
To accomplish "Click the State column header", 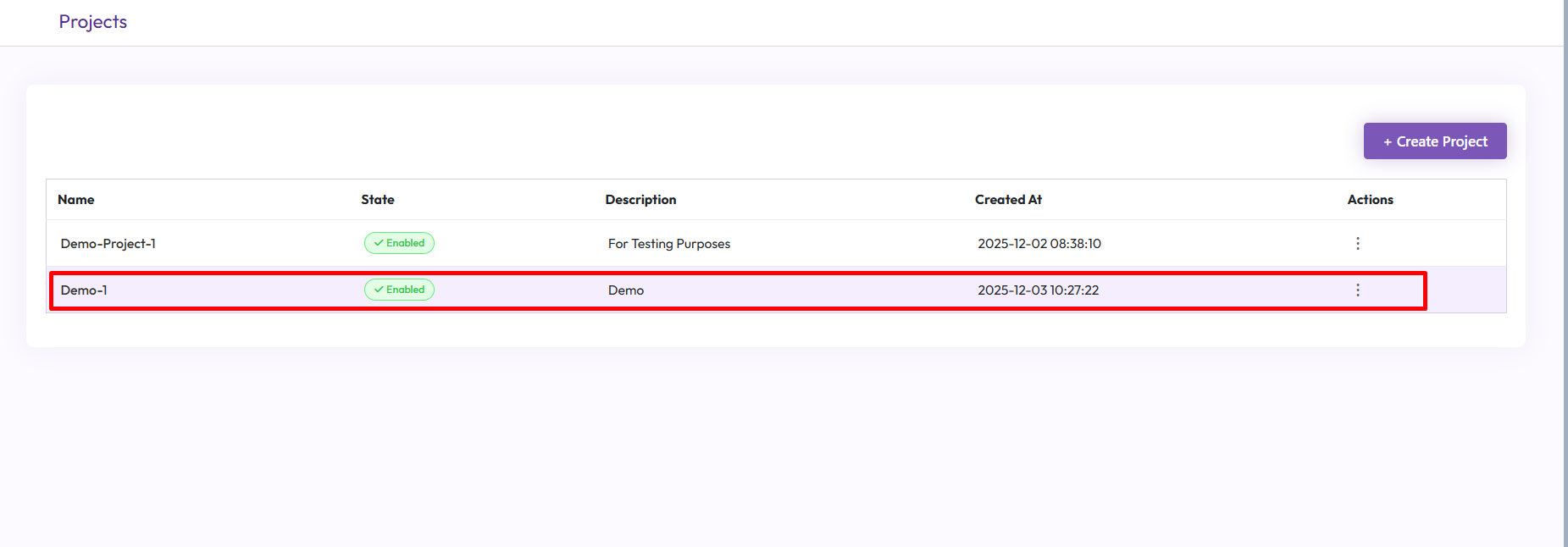I will 377,200.
